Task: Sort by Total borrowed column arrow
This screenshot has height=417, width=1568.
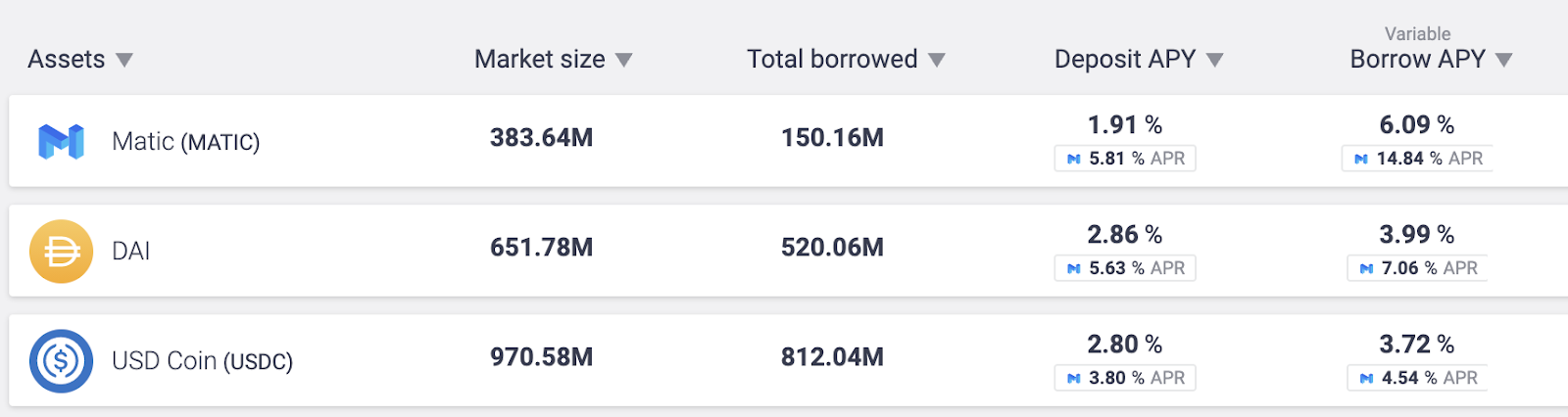Action: 936,61
